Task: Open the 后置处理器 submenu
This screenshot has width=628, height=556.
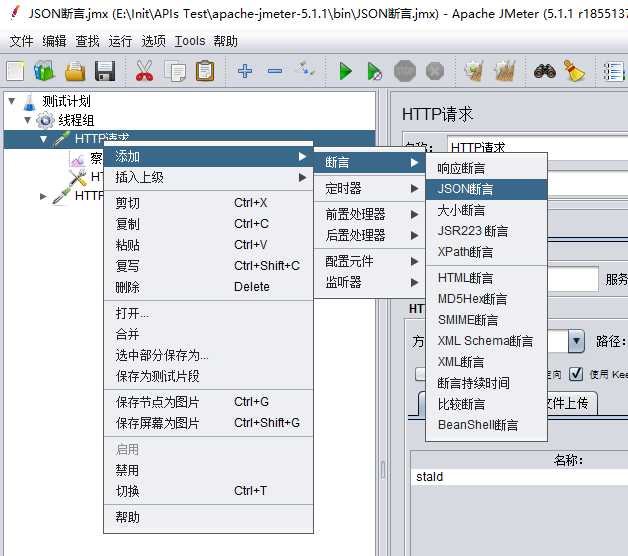Action: [370, 235]
